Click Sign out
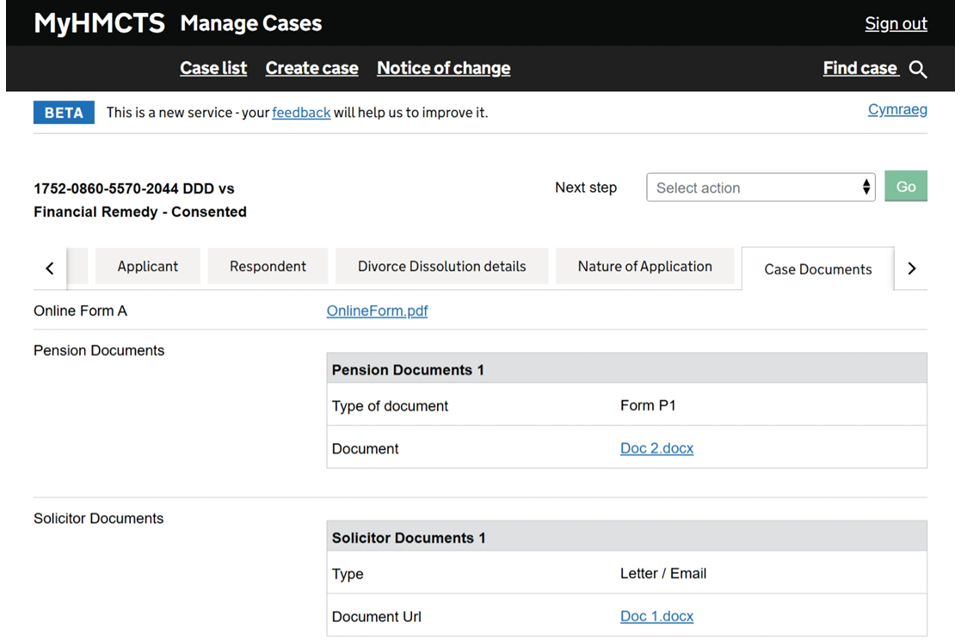 pyautogui.click(x=896, y=23)
